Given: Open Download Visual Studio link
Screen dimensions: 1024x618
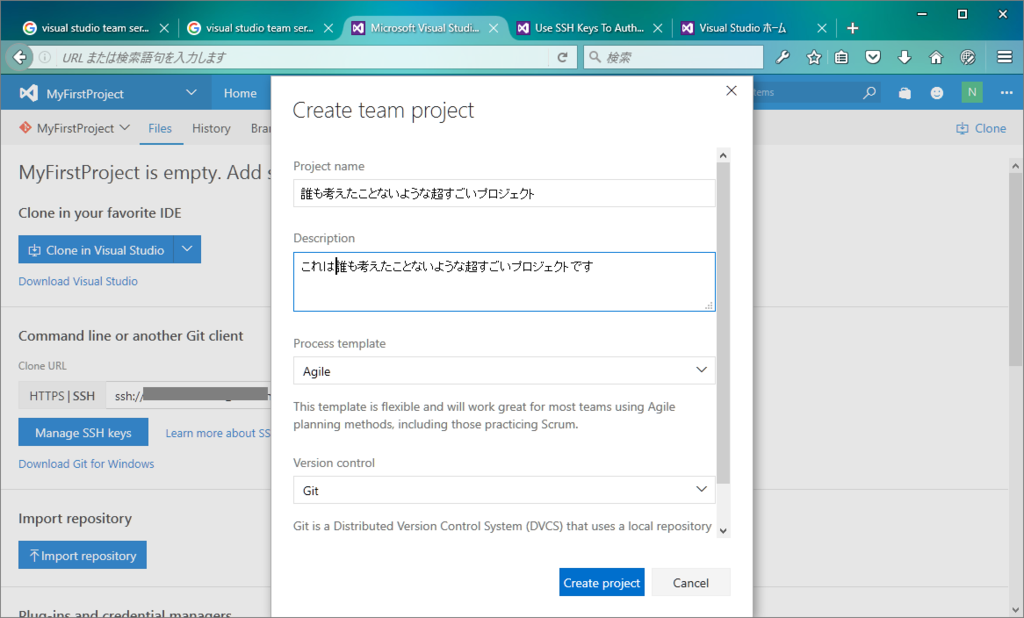Looking at the screenshot, I should [x=78, y=282].
